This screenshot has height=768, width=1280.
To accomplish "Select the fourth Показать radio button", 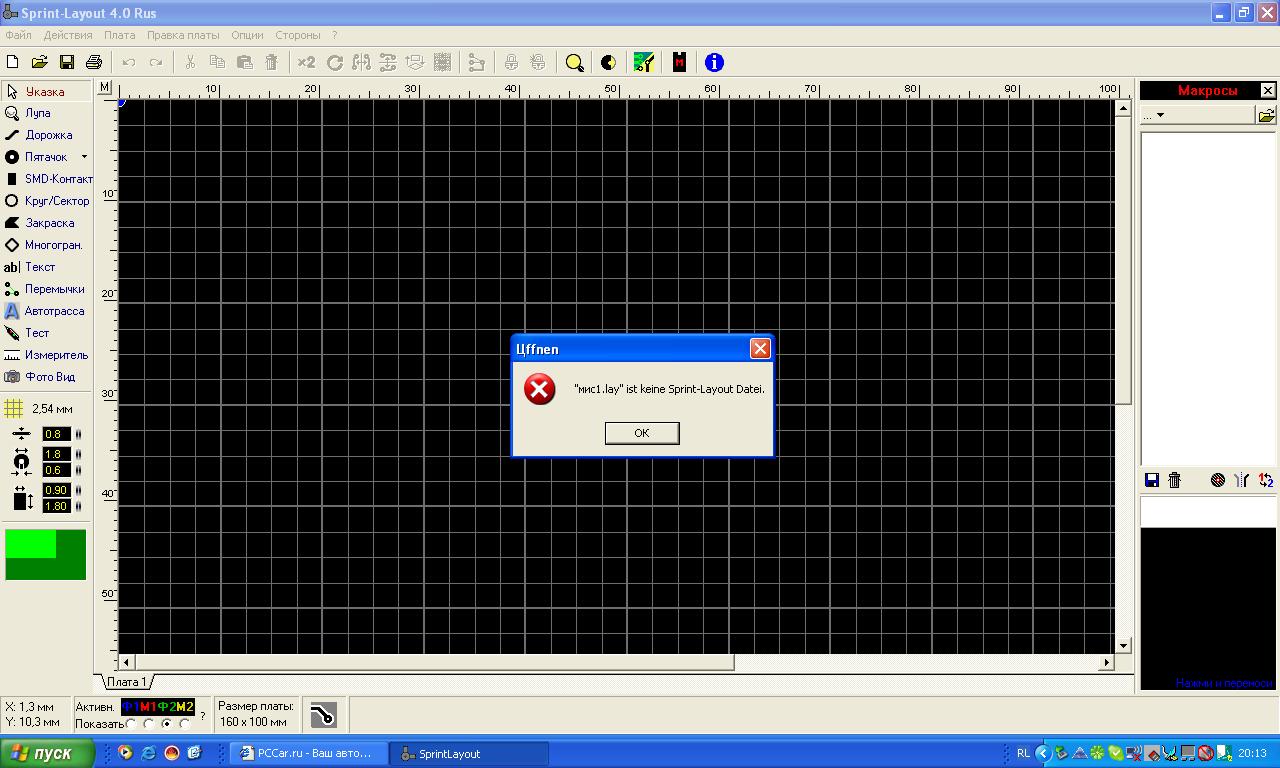I will [x=185, y=724].
